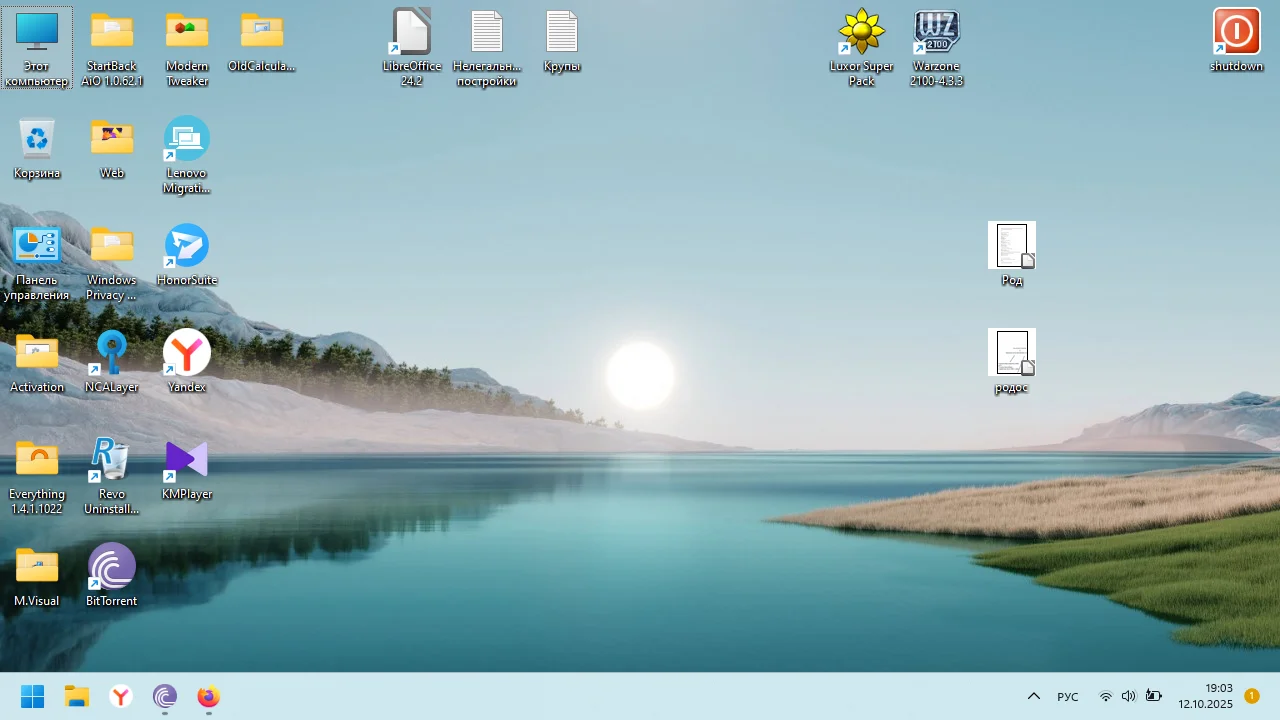Viewport: 1280px width, 720px height.
Task: Select the Everything 1.4.1.1022 folder
Action: [37, 476]
